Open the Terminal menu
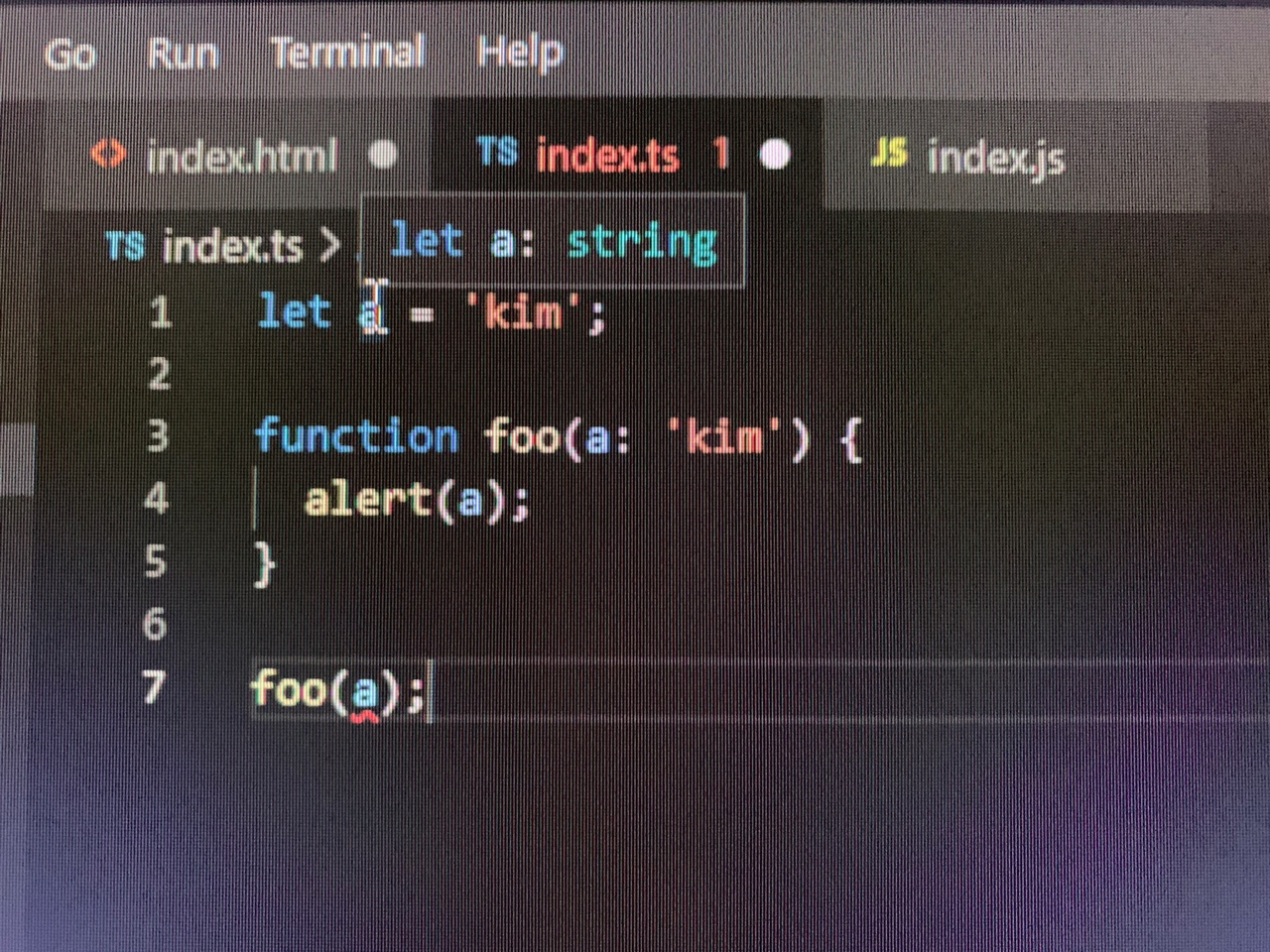This screenshot has width=1270, height=952. [x=347, y=52]
